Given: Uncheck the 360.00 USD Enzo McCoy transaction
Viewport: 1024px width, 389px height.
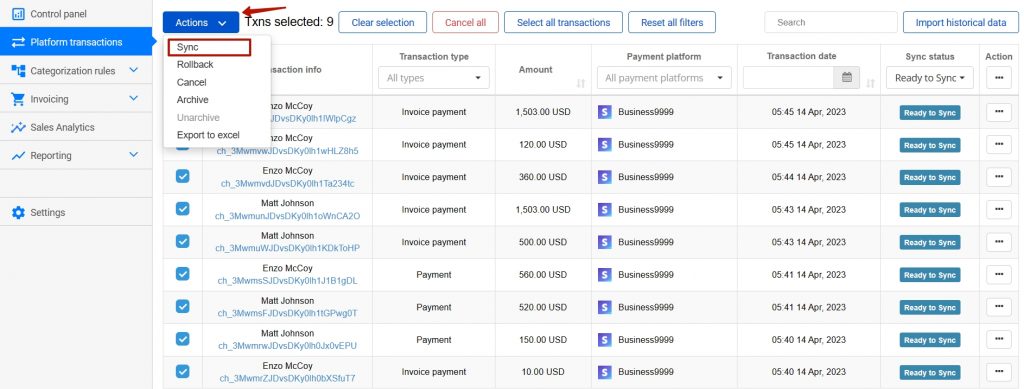Looking at the screenshot, I should point(183,176).
